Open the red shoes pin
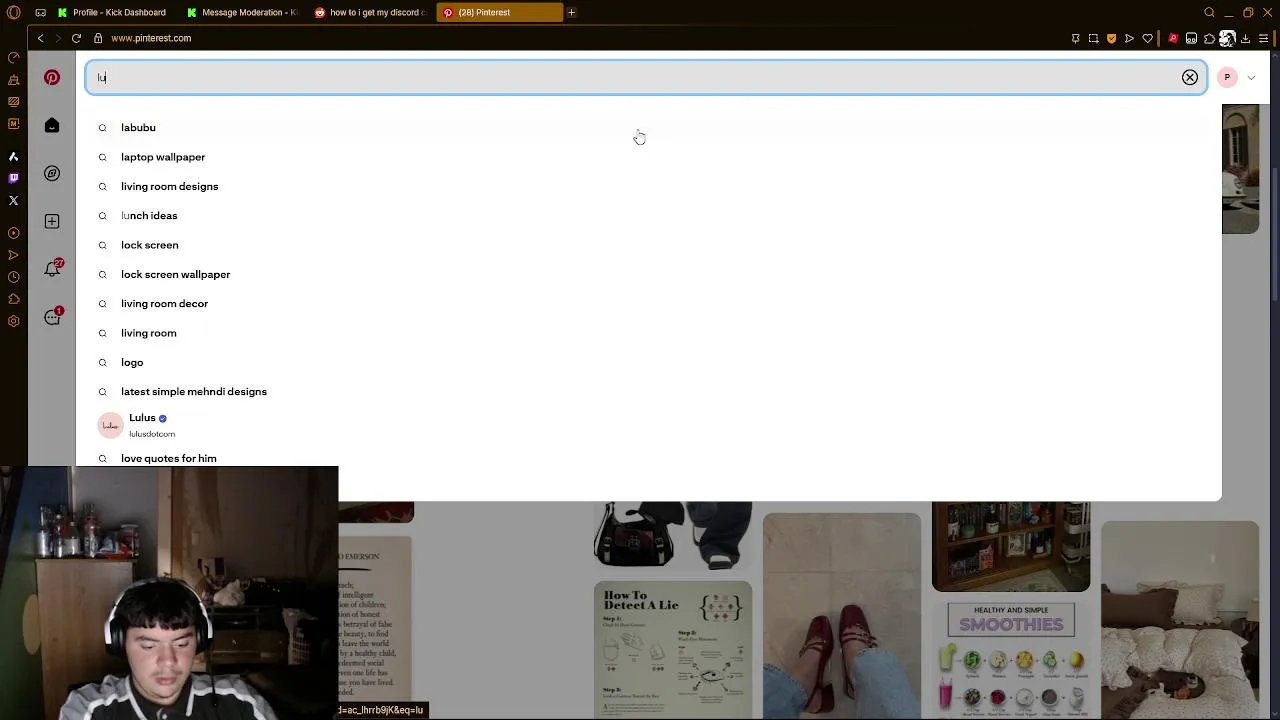This screenshot has height=720, width=1280. pyautogui.click(x=842, y=617)
